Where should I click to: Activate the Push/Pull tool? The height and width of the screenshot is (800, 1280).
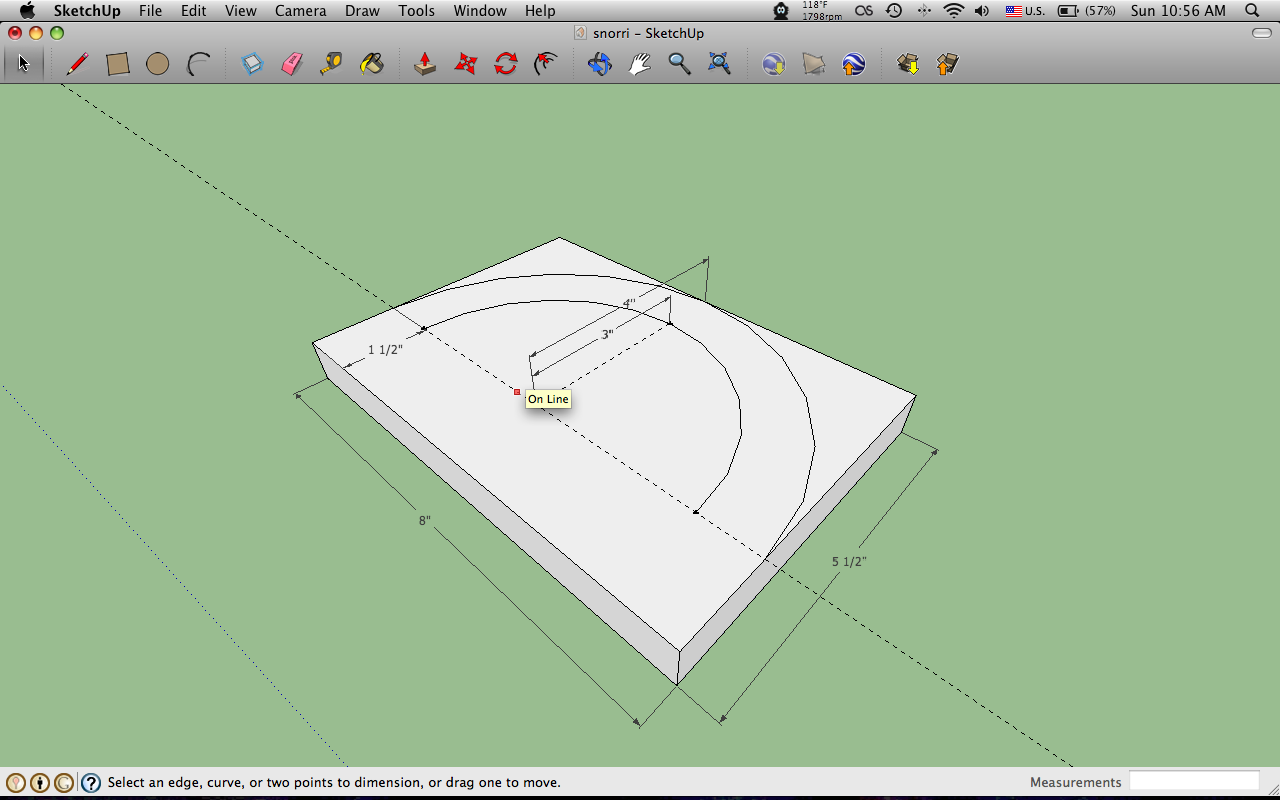(425, 64)
